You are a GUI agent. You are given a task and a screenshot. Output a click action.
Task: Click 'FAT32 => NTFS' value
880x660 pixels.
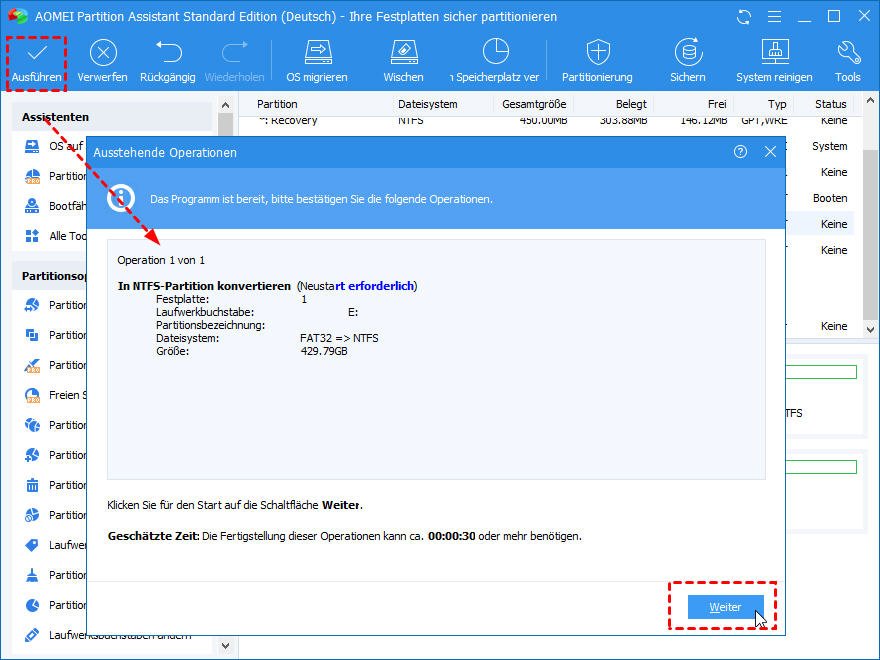339,338
